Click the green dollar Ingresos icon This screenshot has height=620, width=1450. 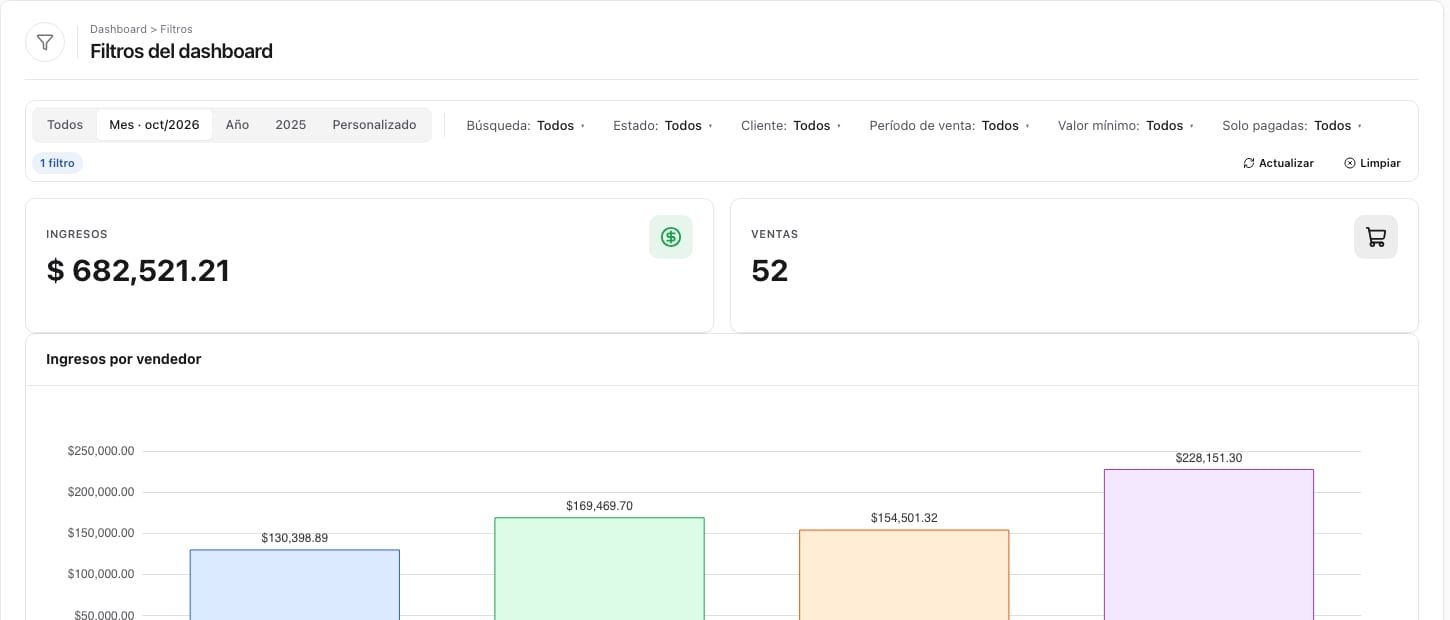coord(671,237)
